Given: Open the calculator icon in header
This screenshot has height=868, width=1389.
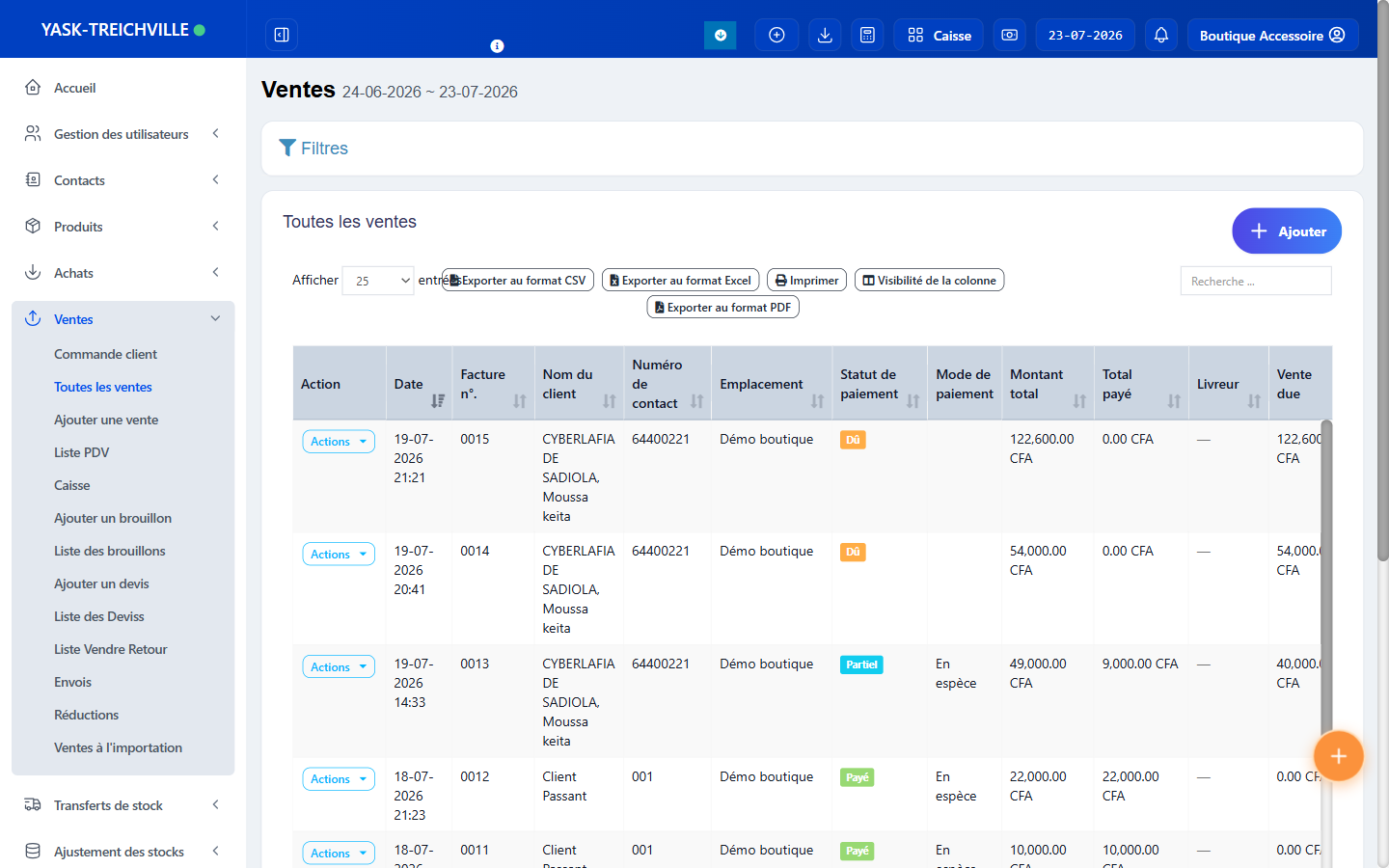Looking at the screenshot, I should tap(867, 35).
